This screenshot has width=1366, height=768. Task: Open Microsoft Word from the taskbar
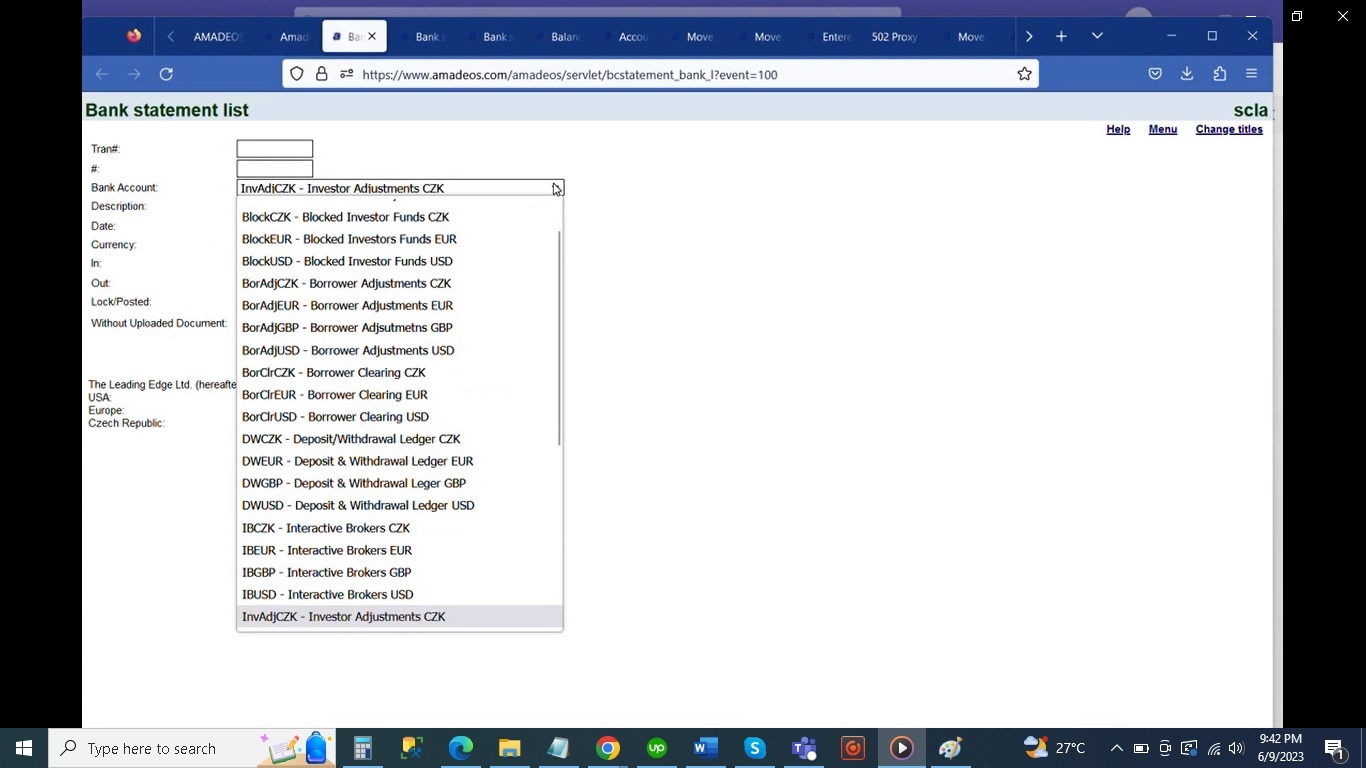click(705, 748)
